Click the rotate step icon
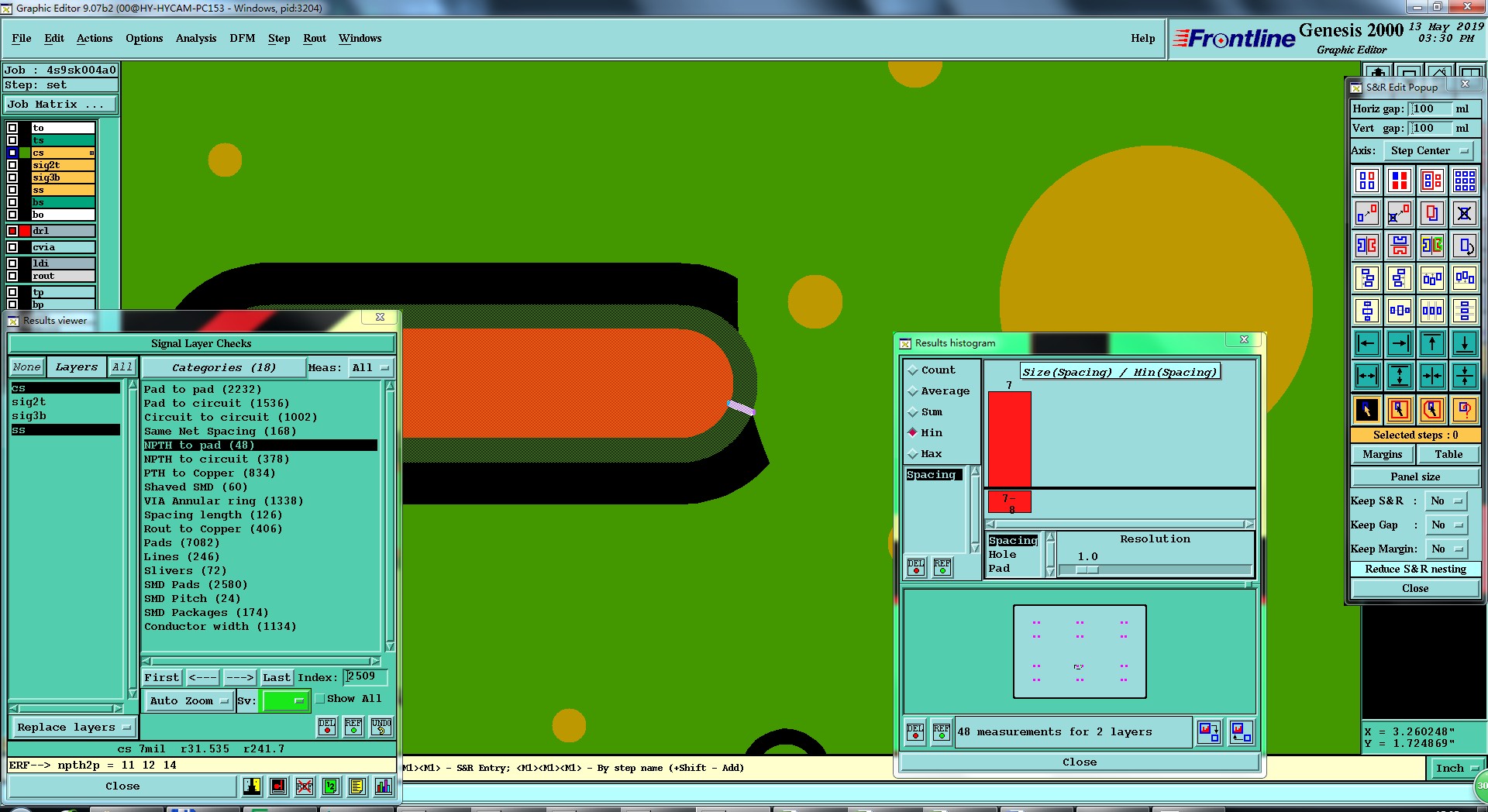The height and width of the screenshot is (812, 1488). point(1464,246)
